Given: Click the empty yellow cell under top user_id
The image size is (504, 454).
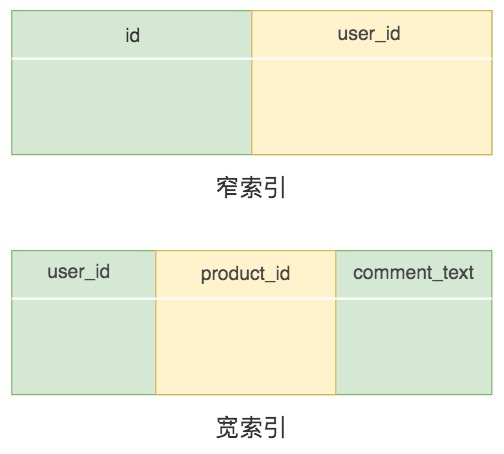Looking at the screenshot, I should pos(372,107).
